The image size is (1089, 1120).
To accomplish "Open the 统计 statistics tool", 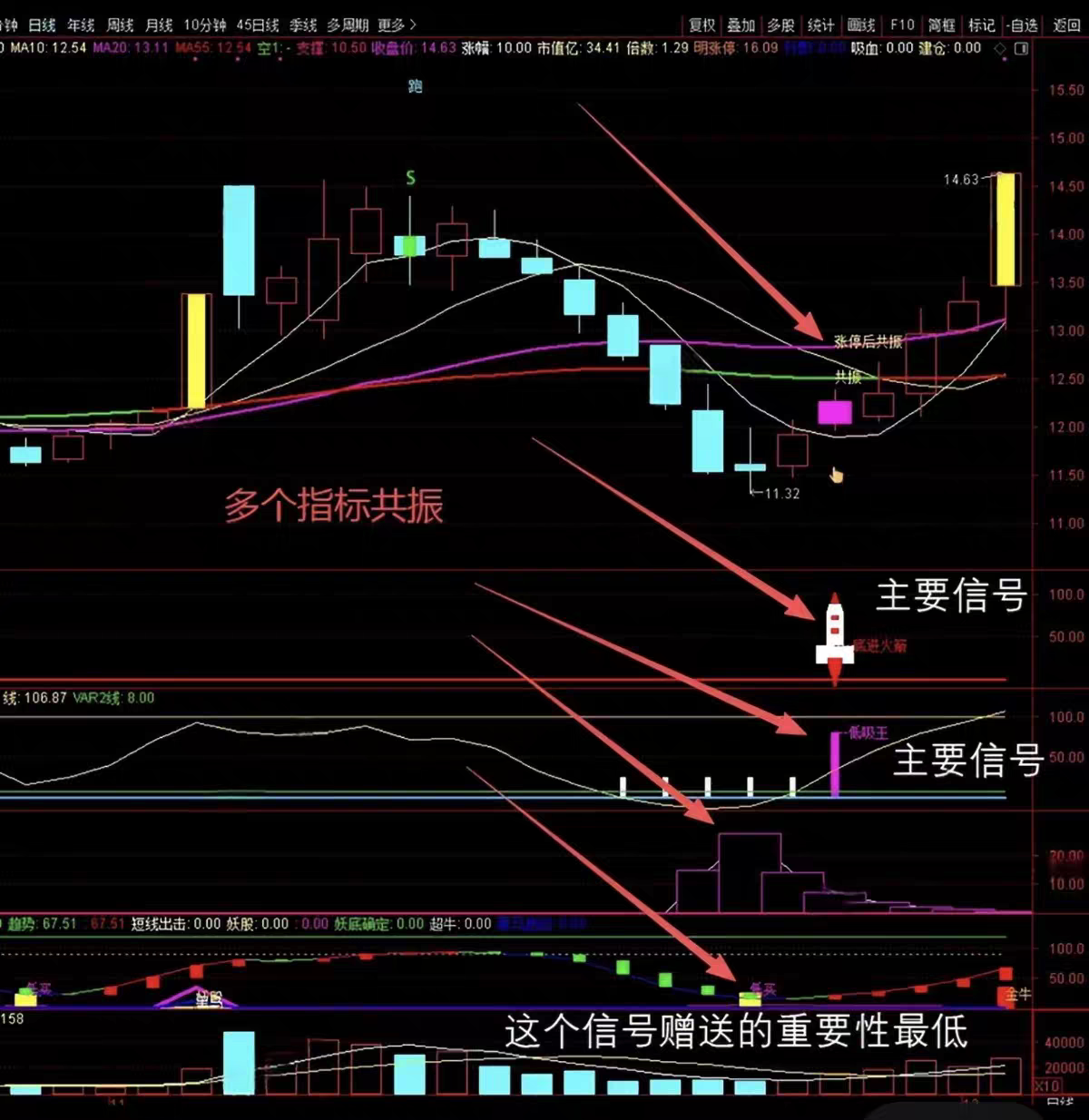I will coord(820,25).
